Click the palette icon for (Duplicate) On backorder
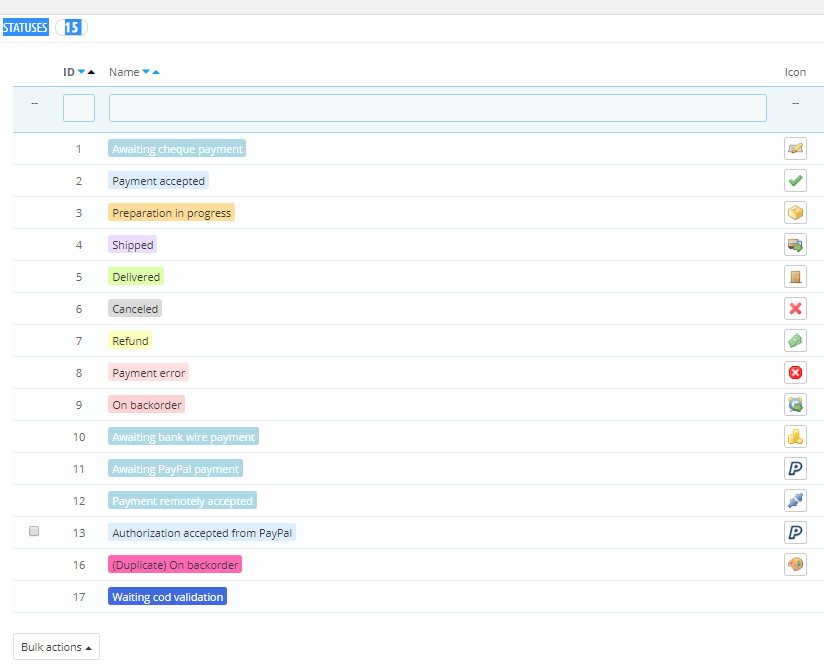Image resolution: width=824 pixels, height=671 pixels. [x=795, y=565]
